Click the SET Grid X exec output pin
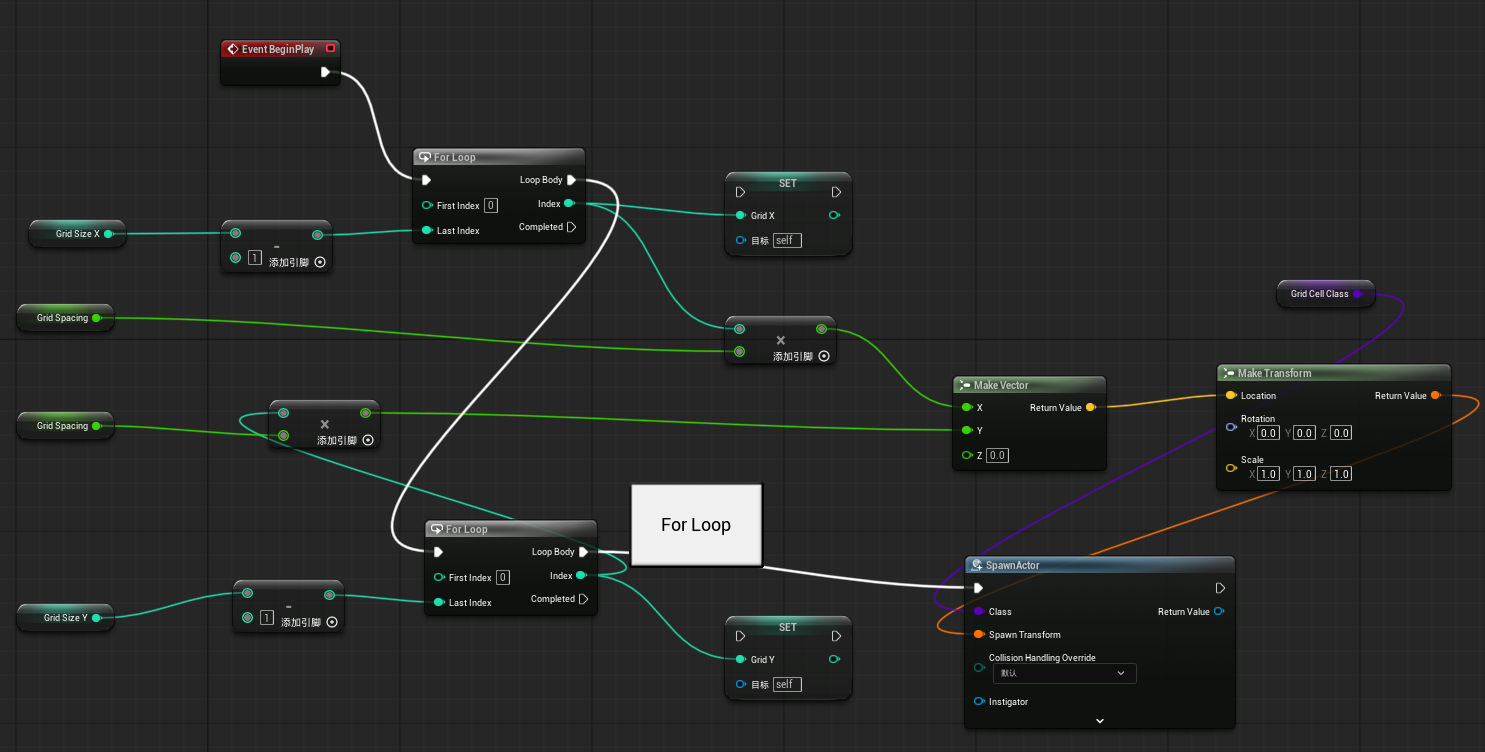The image size is (1485, 752). point(836,192)
